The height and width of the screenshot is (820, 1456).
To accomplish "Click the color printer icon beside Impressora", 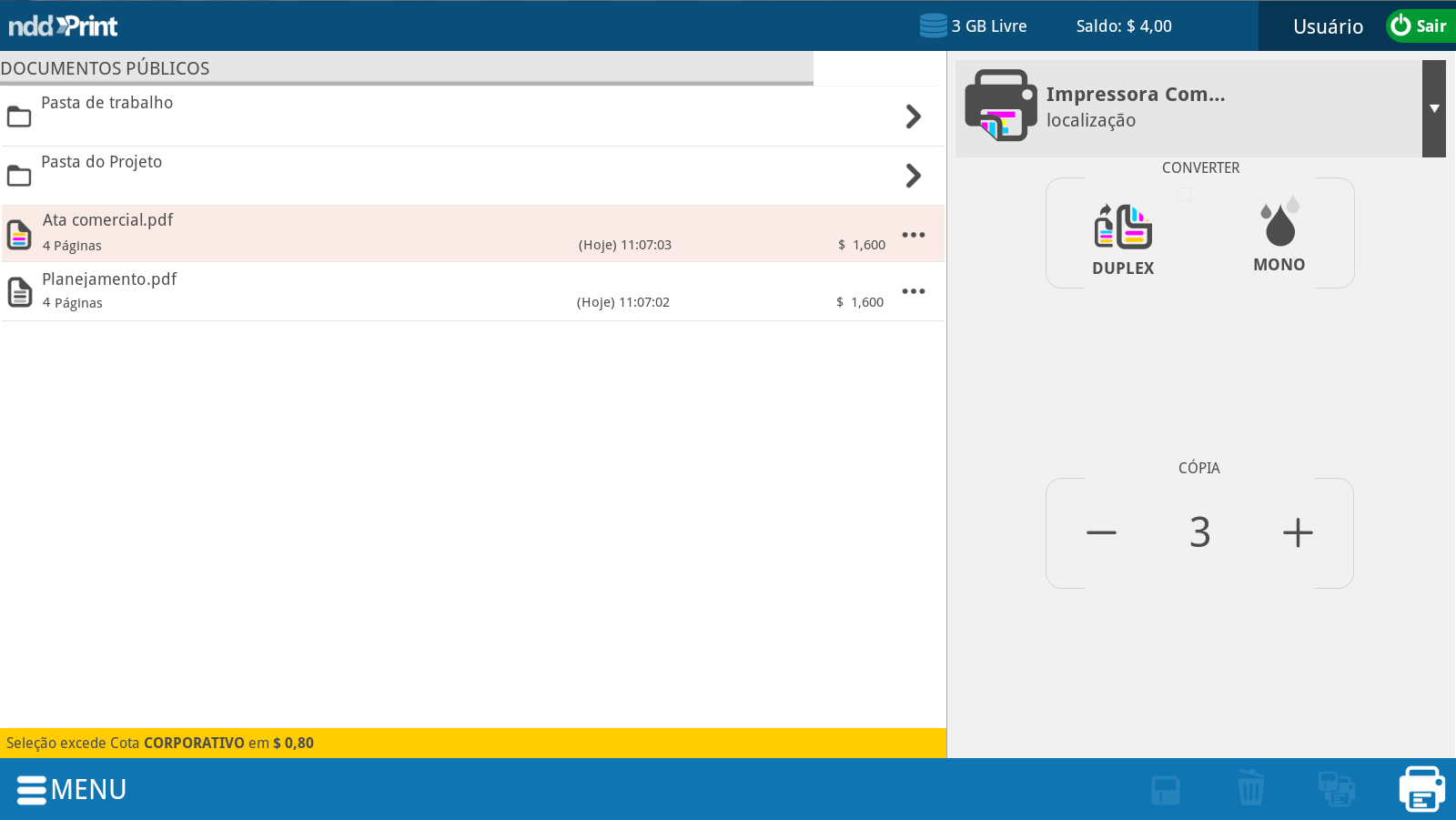I will click(x=1000, y=106).
